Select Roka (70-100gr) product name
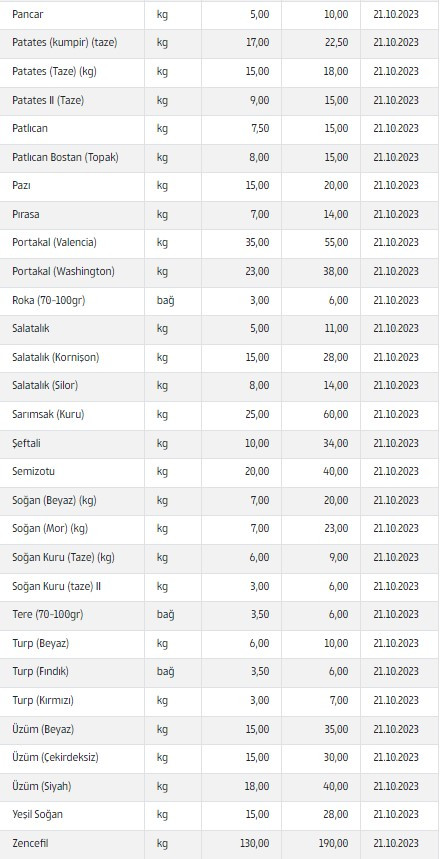Image resolution: width=440 pixels, height=859 pixels. tap(49, 300)
